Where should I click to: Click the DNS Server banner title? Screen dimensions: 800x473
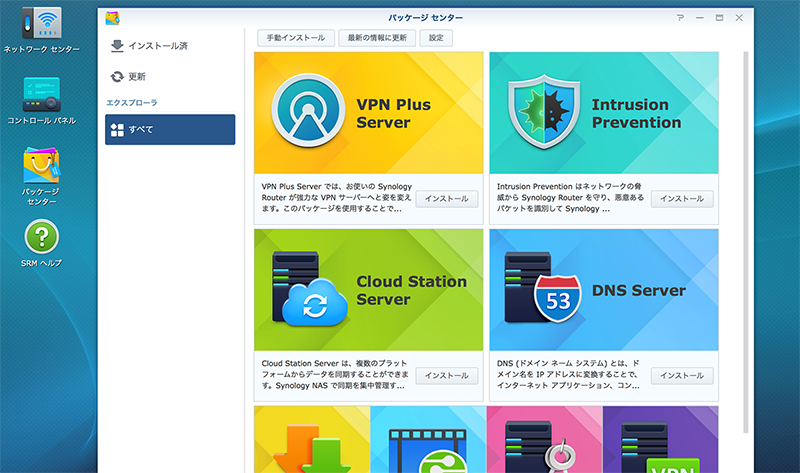click(x=639, y=290)
